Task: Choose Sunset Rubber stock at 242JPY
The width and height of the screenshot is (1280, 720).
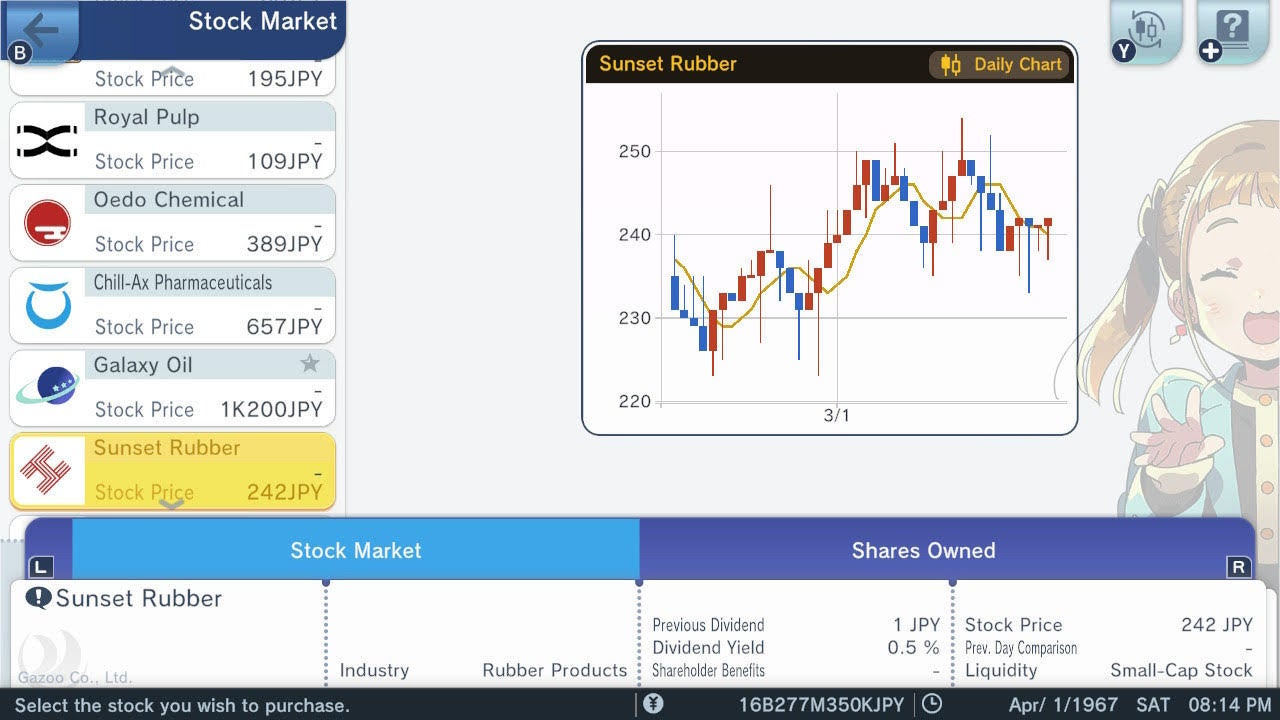Action: tap(172, 470)
